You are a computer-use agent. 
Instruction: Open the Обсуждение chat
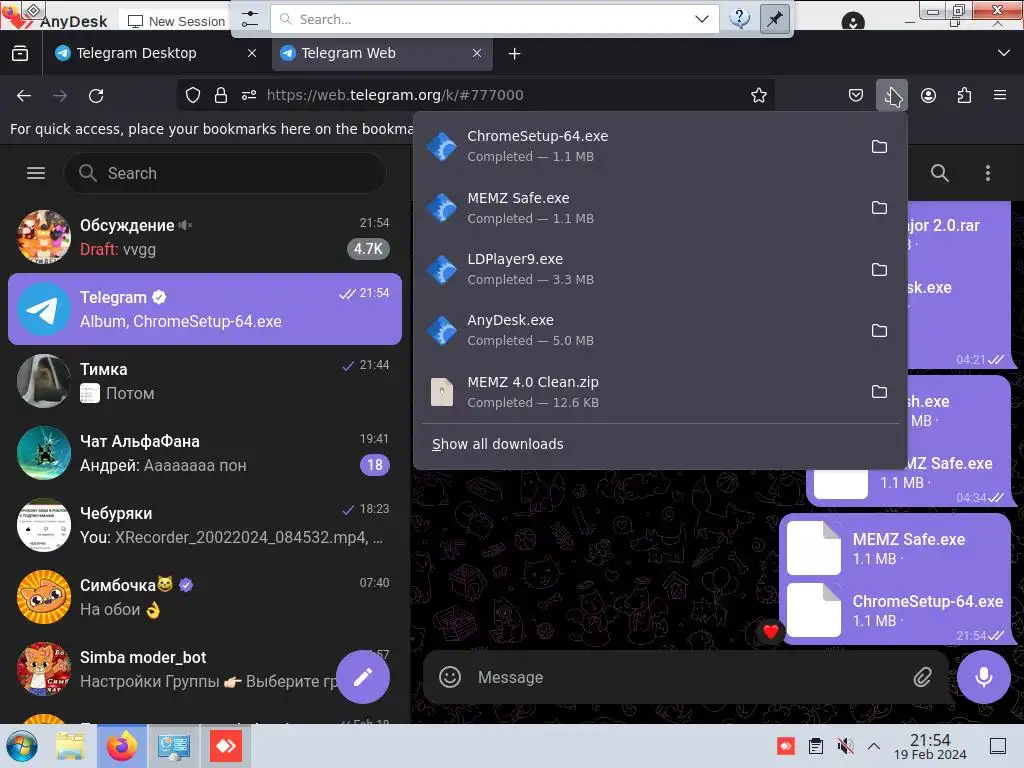(x=204, y=237)
